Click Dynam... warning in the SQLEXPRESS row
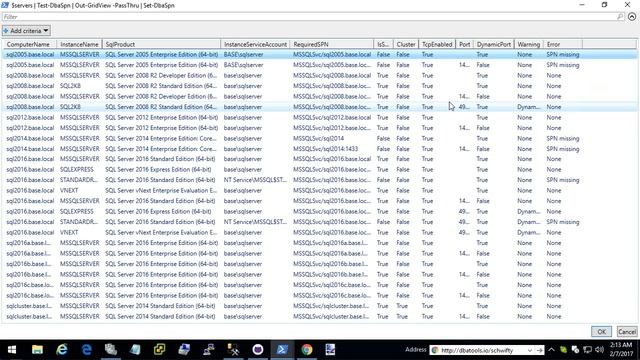This screenshot has height=360, width=640. 529,211
